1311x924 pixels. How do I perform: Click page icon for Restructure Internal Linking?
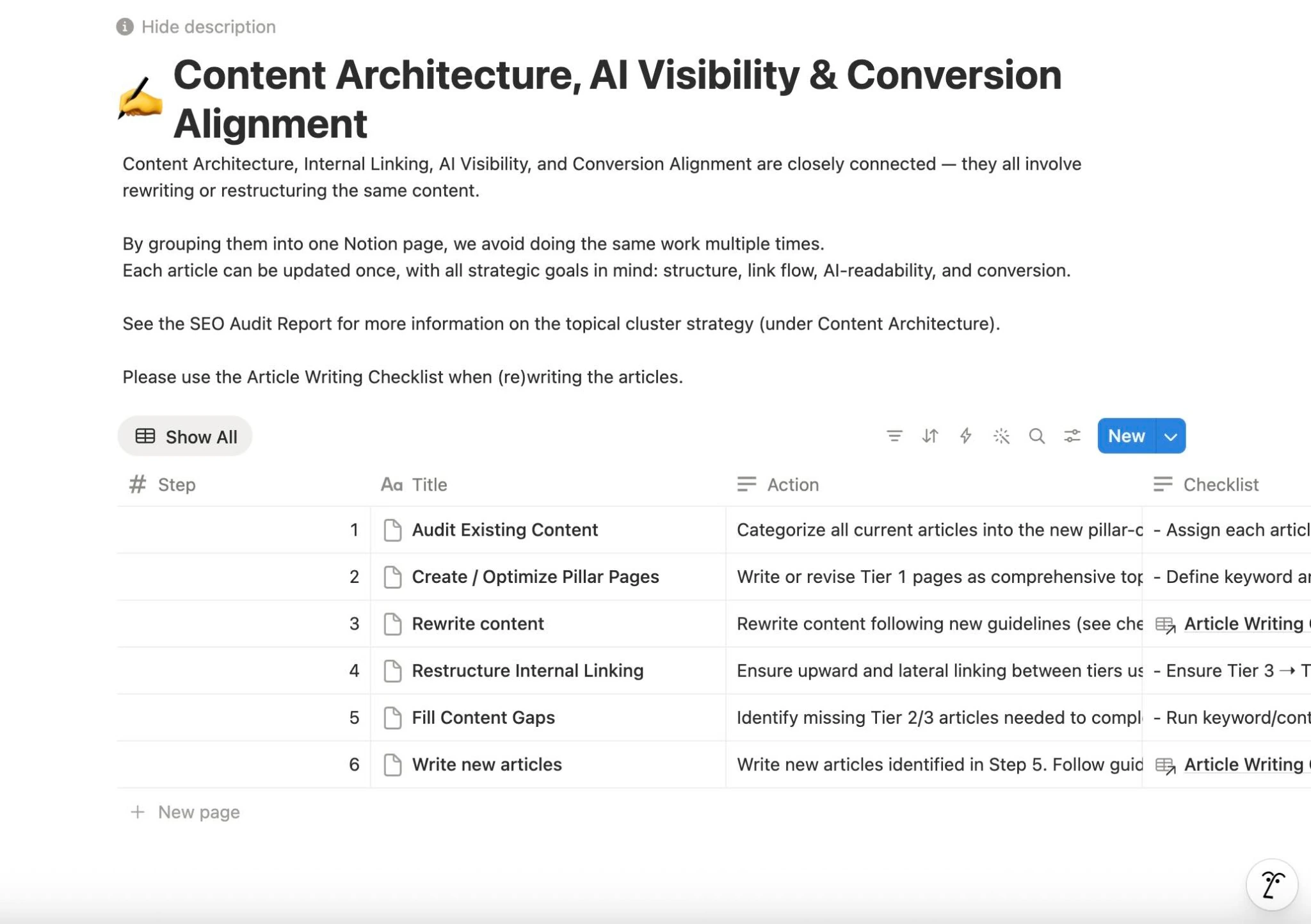coord(392,671)
